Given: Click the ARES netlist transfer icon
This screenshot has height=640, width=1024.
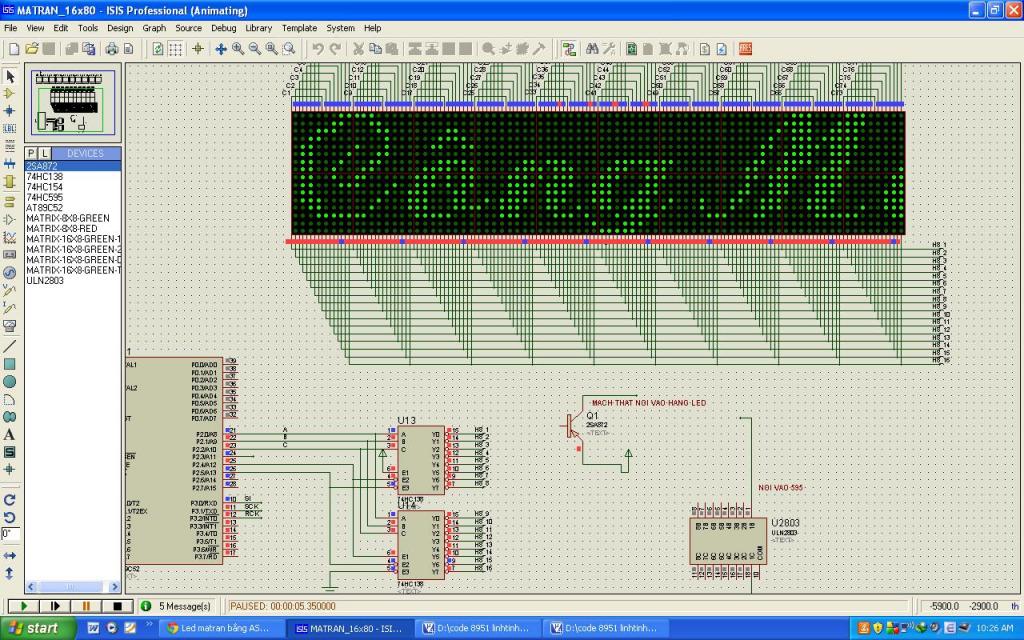Looking at the screenshot, I should (x=745, y=48).
